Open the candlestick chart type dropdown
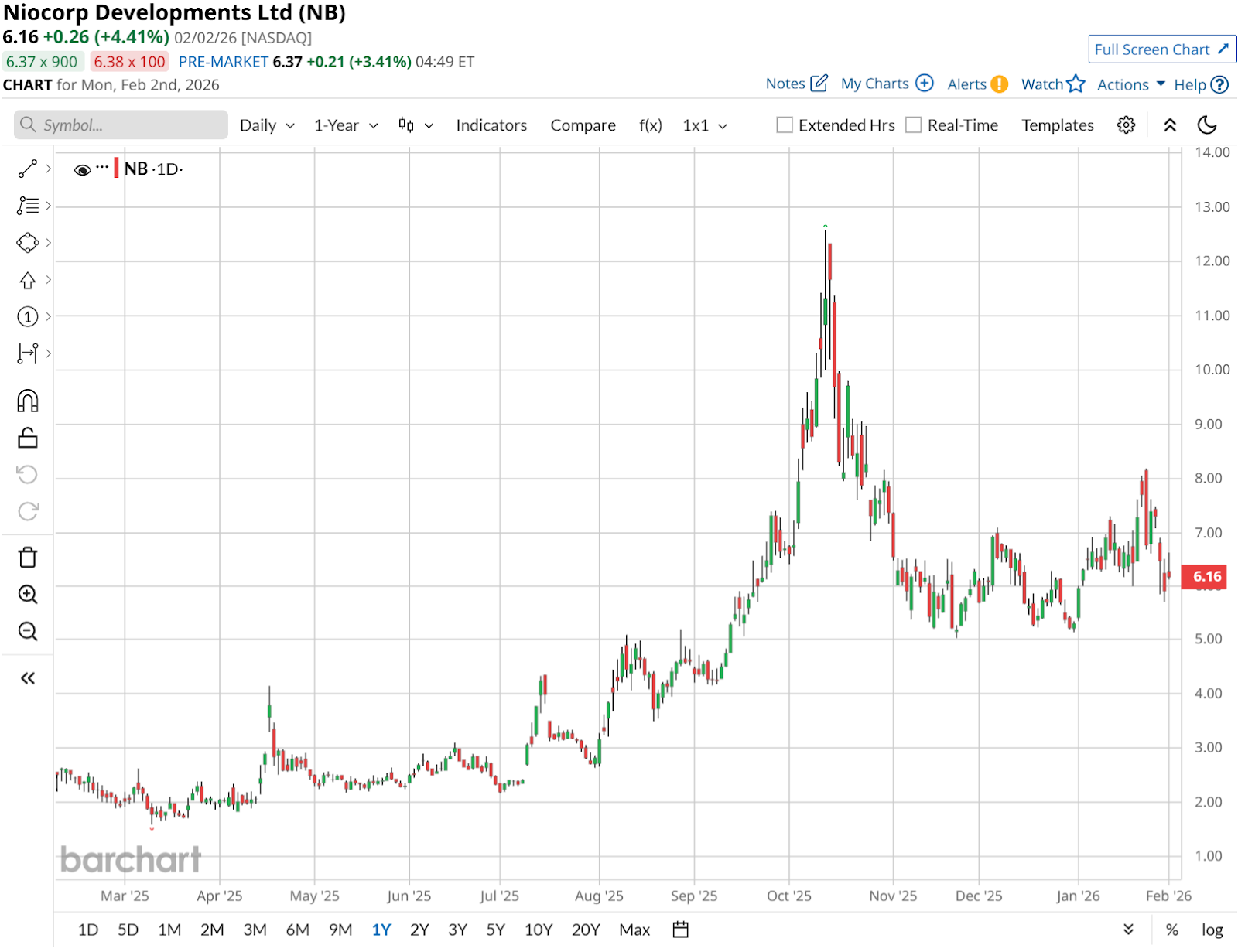The width and height of the screenshot is (1238, 952). pyautogui.click(x=416, y=125)
